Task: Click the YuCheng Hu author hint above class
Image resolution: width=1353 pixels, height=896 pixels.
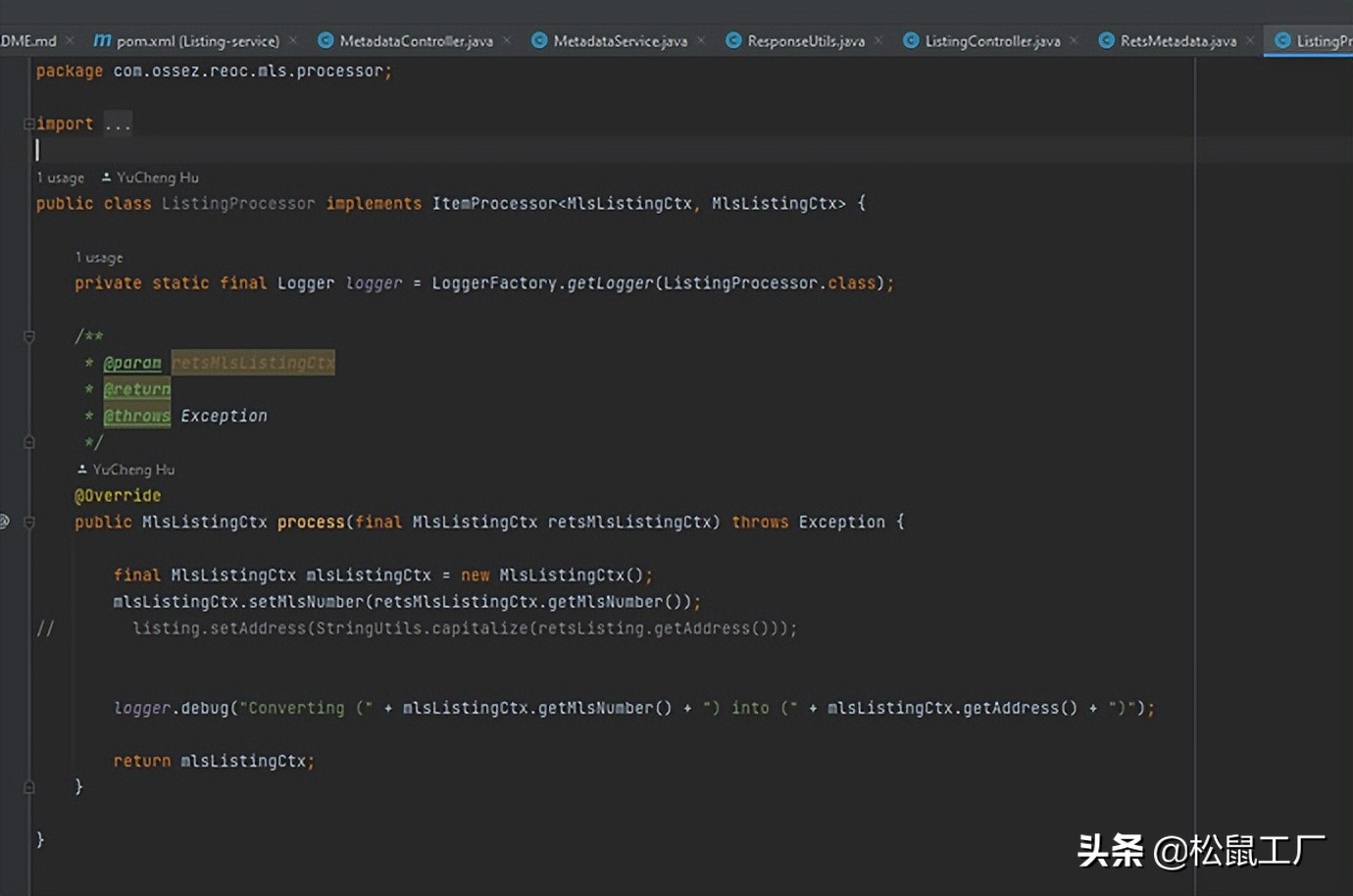Action: 157,177
